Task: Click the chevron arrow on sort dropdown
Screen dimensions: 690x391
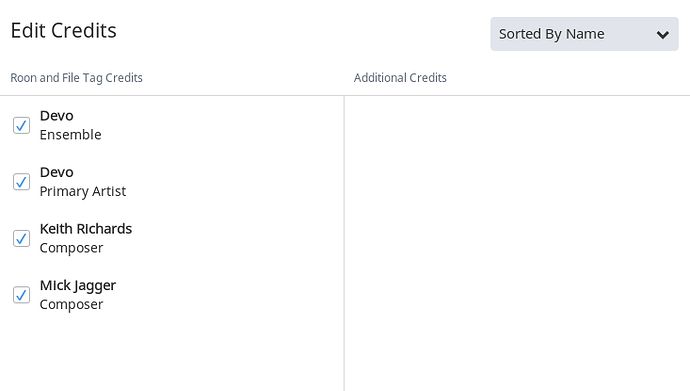Action: 663,35
